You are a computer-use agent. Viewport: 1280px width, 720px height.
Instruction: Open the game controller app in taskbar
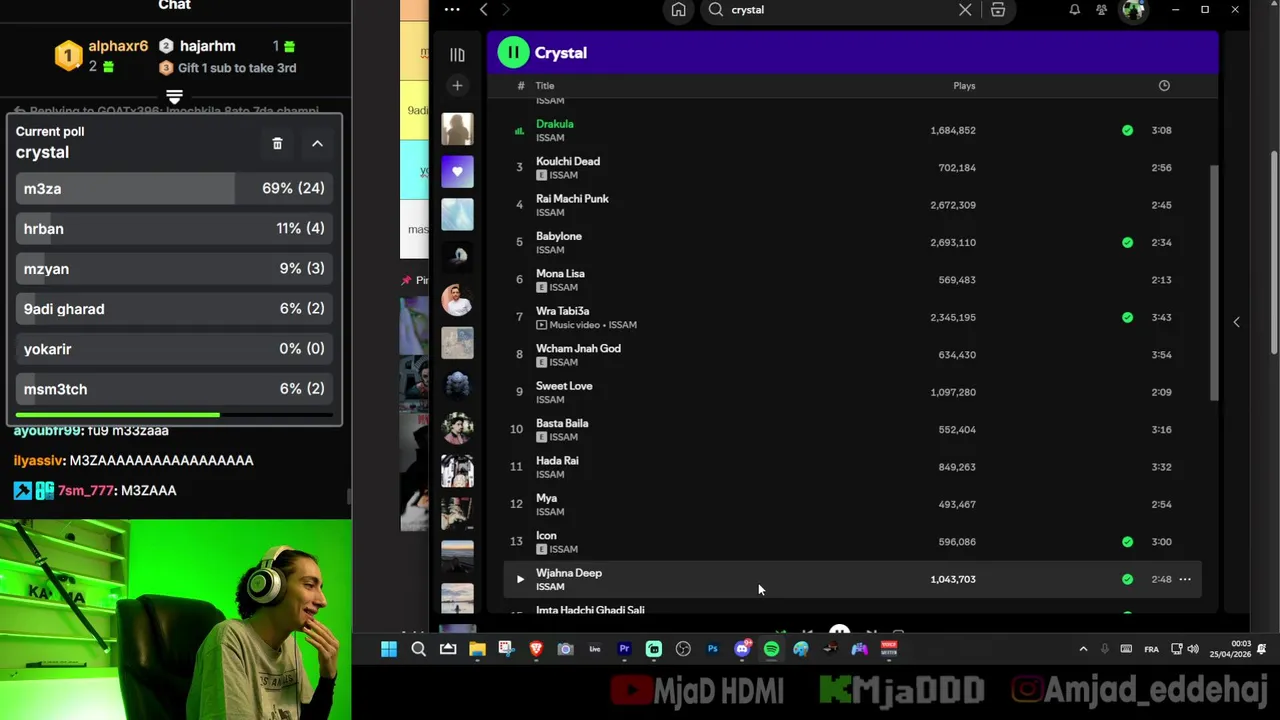(x=859, y=649)
